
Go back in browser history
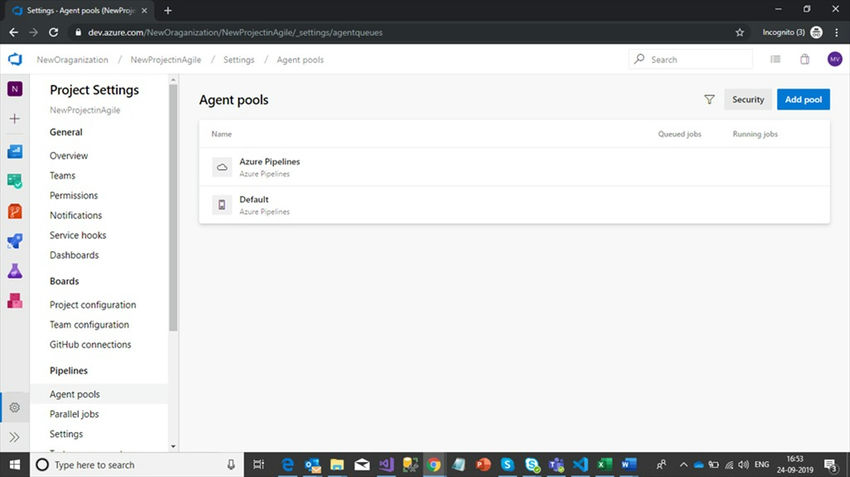pyautogui.click(x=14, y=33)
